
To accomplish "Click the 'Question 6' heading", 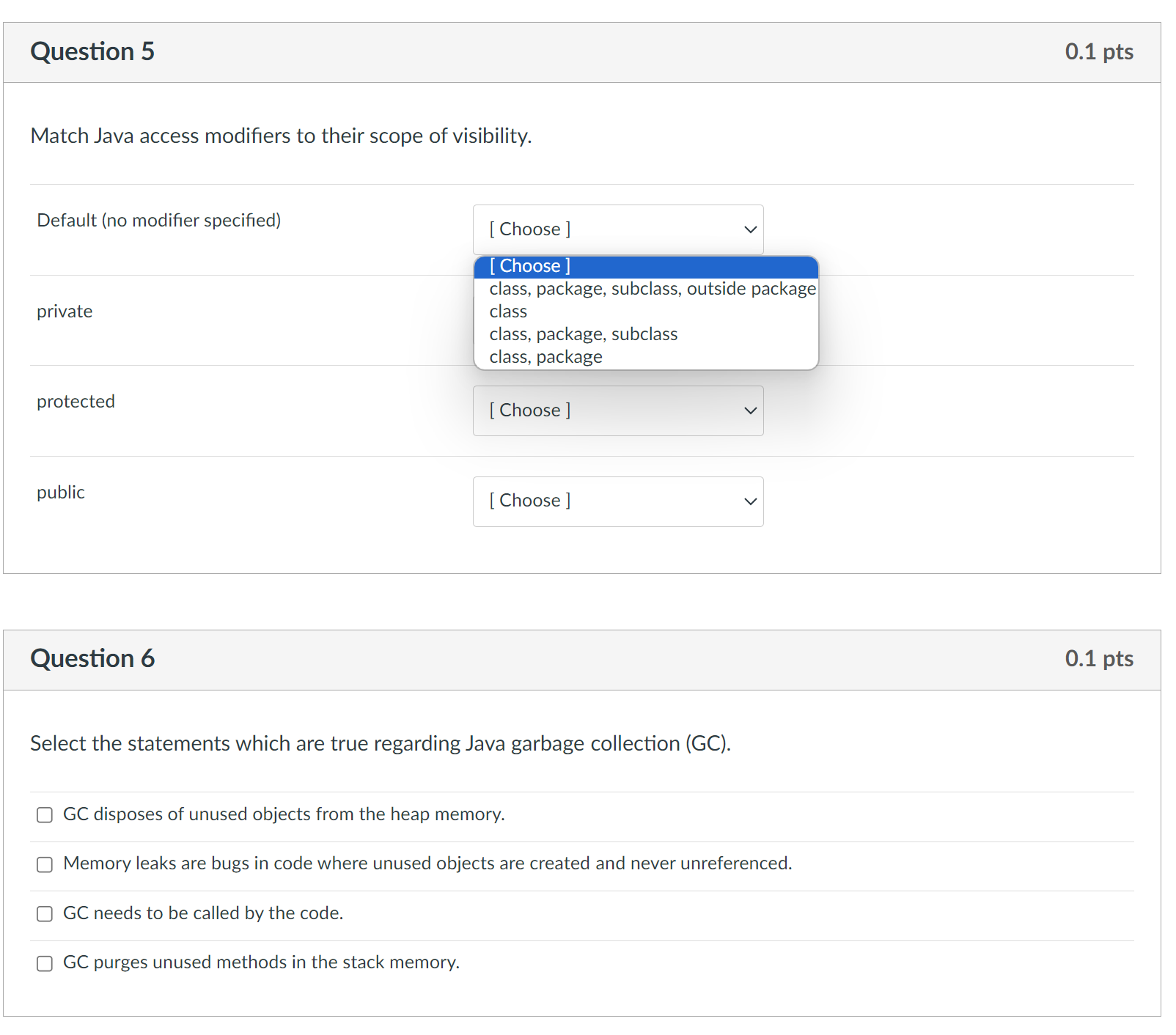I will click(x=92, y=658).
